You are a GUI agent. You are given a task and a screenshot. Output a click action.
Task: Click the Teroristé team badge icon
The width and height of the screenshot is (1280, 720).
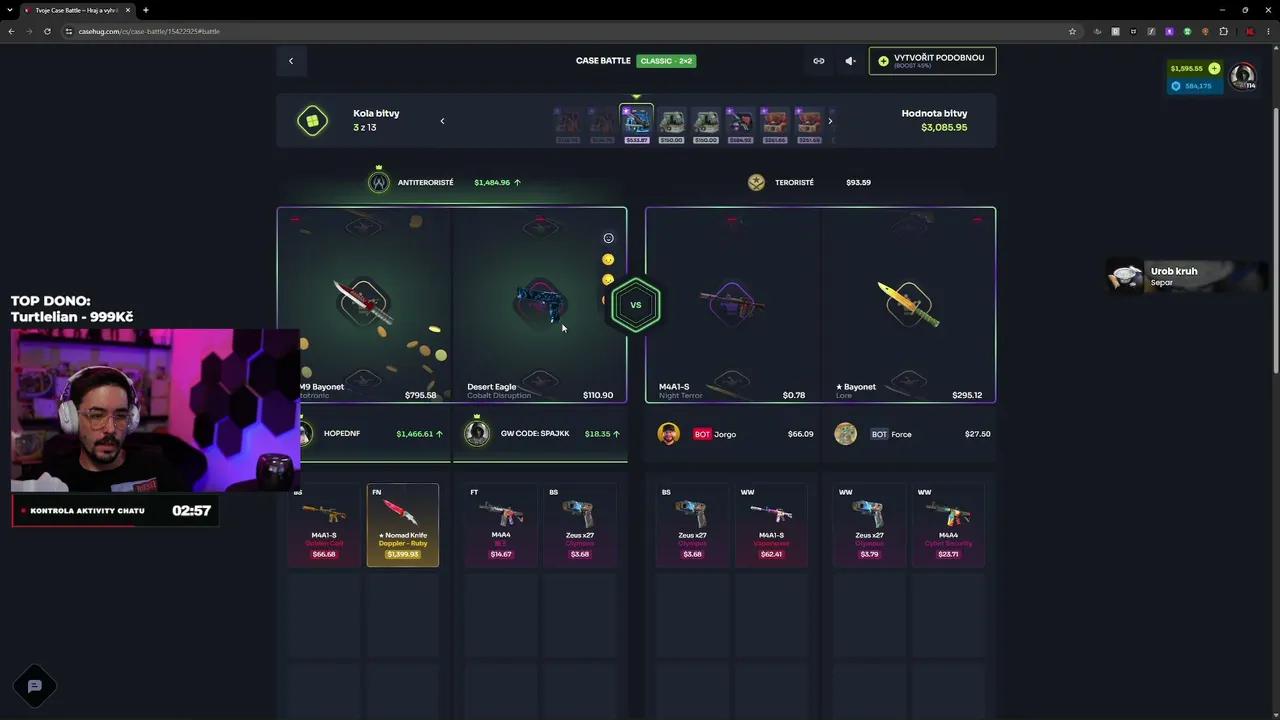click(x=756, y=182)
